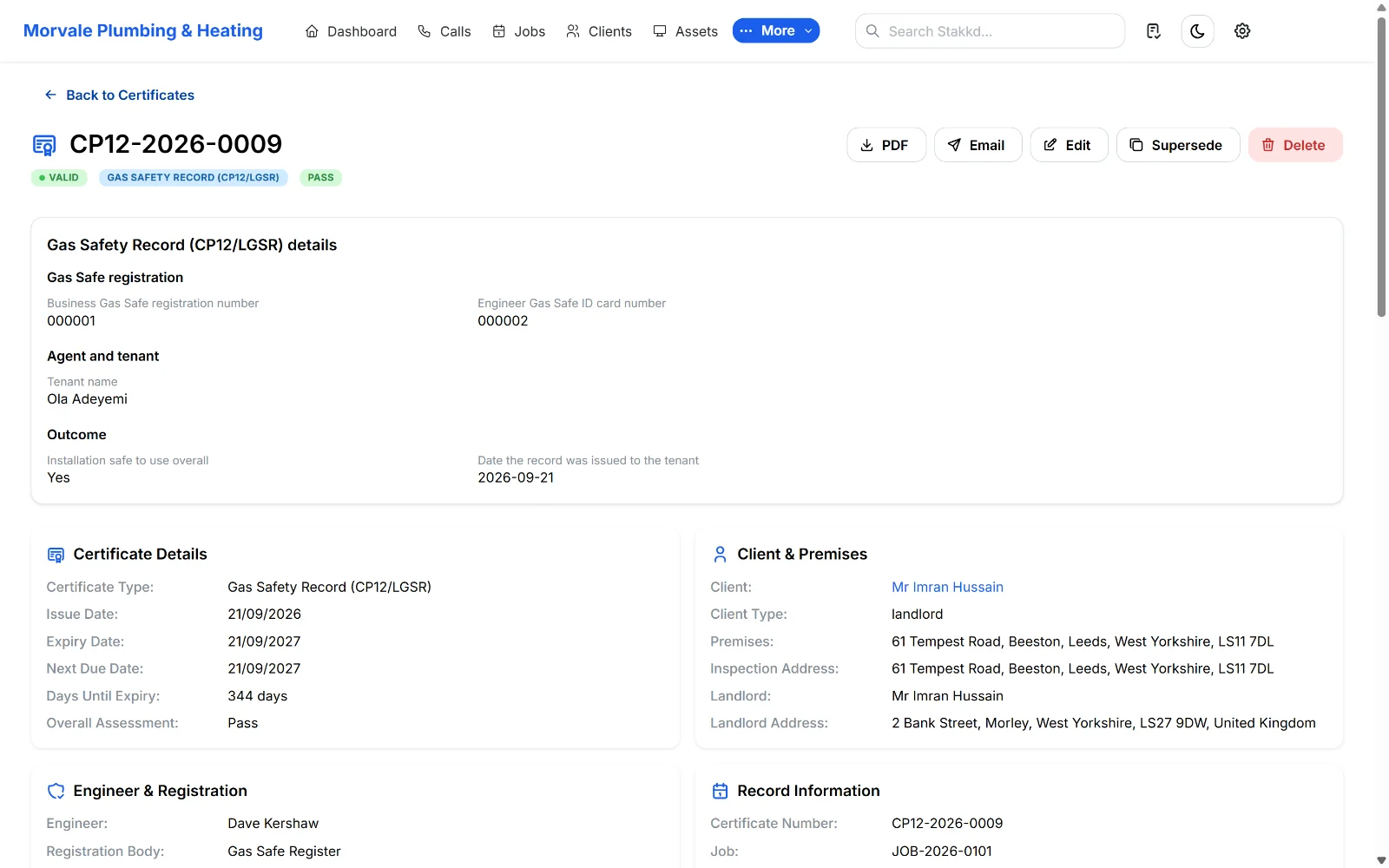The width and height of the screenshot is (1389, 868).
Task: Select the Issue Date value 21/09/2026
Action: [264, 615]
